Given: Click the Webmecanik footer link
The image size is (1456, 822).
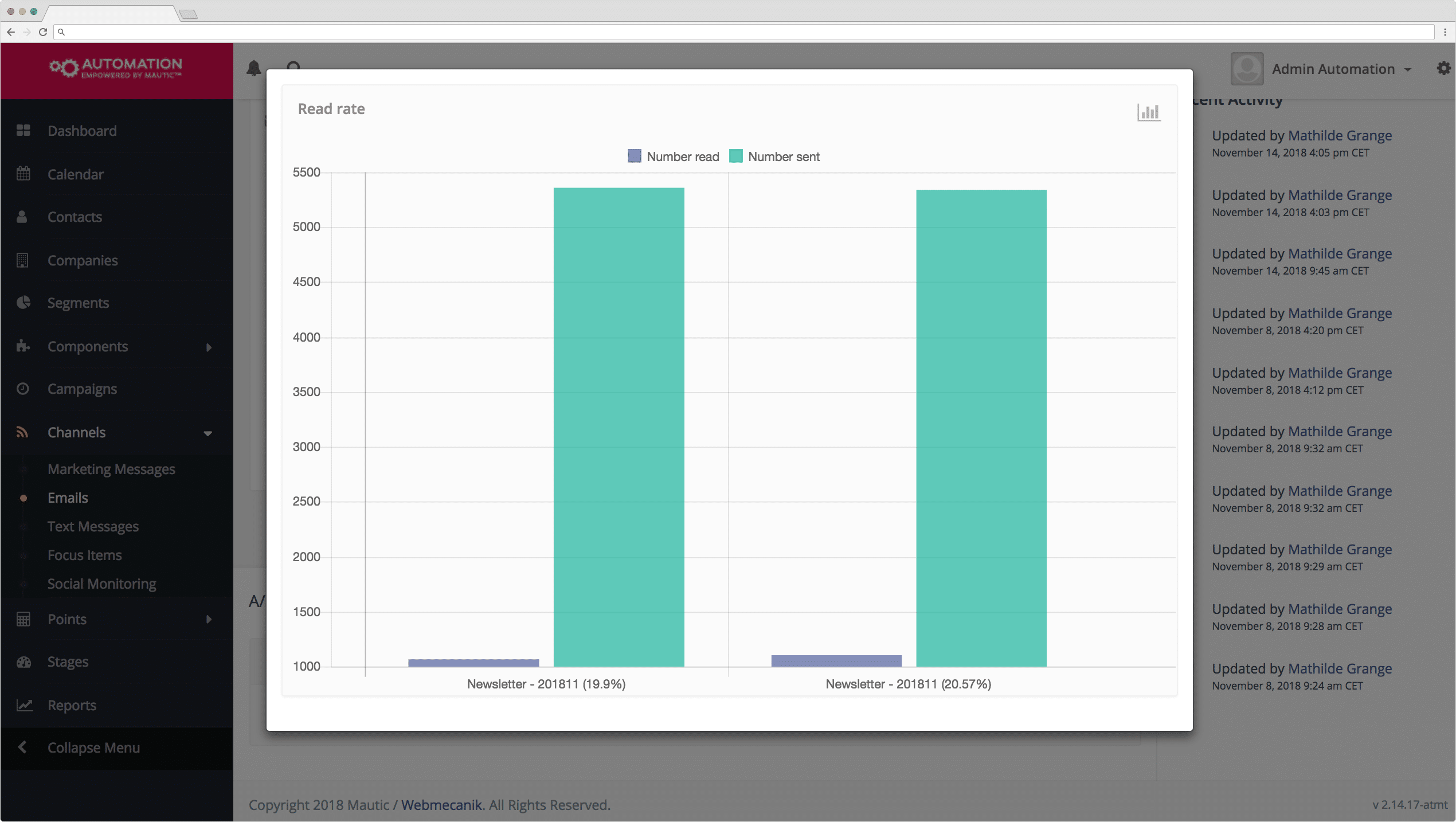Looking at the screenshot, I should 441,805.
